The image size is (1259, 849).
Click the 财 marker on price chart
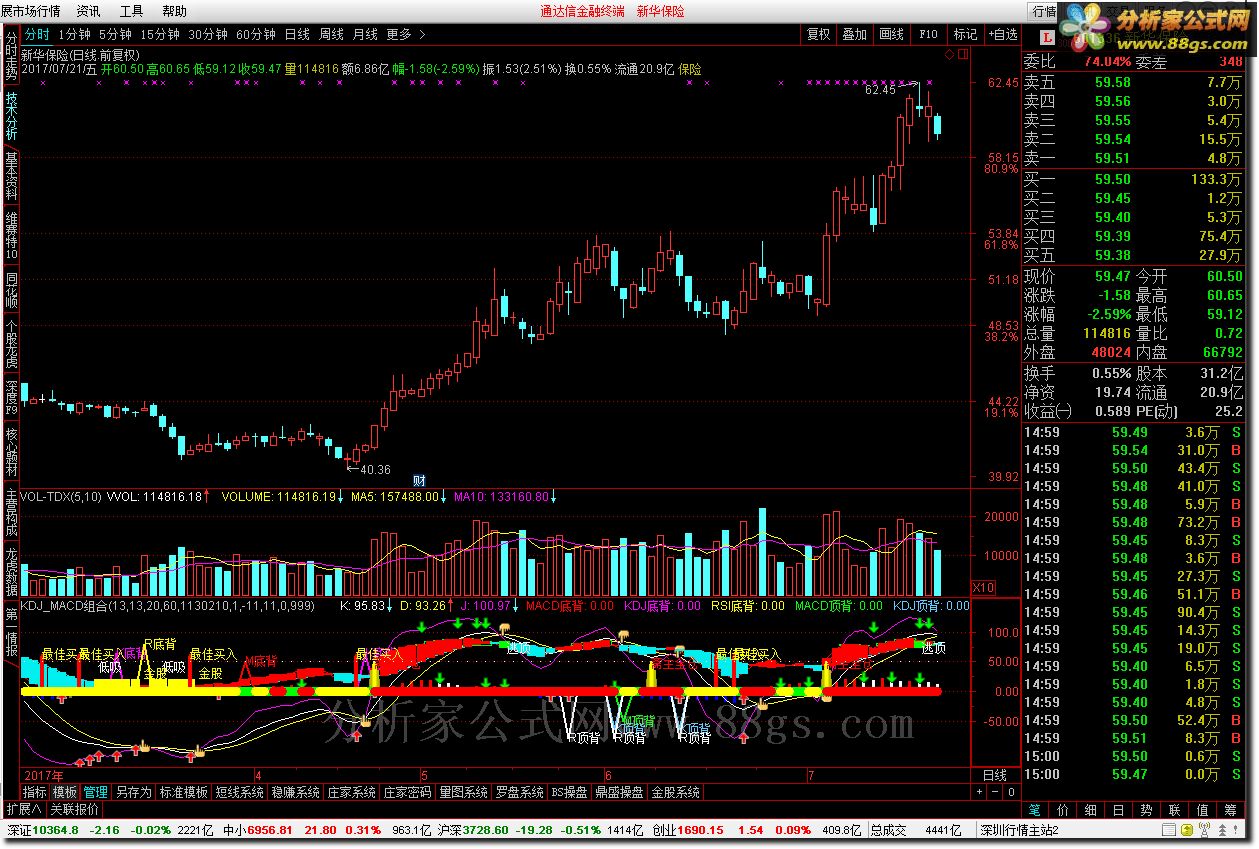pos(420,481)
